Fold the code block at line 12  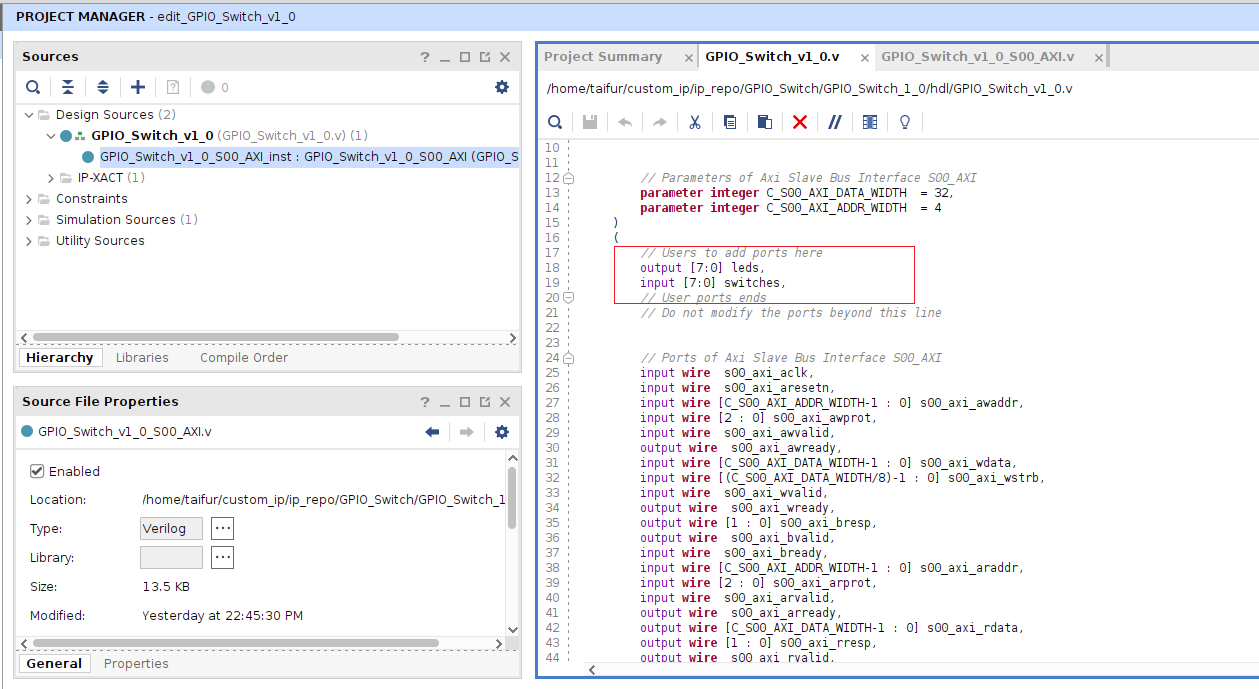click(568, 178)
